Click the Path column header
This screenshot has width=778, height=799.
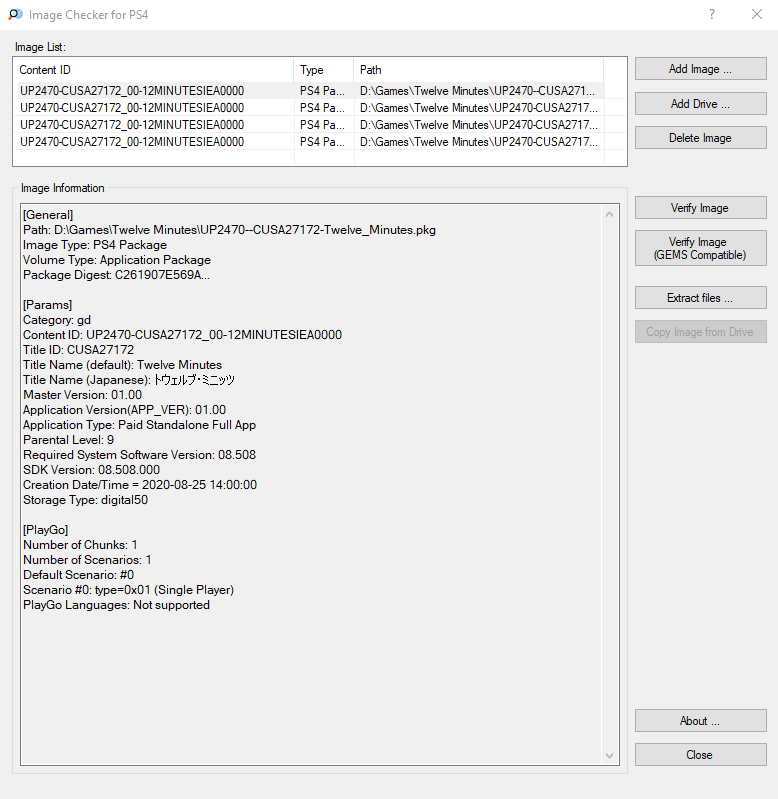click(479, 70)
